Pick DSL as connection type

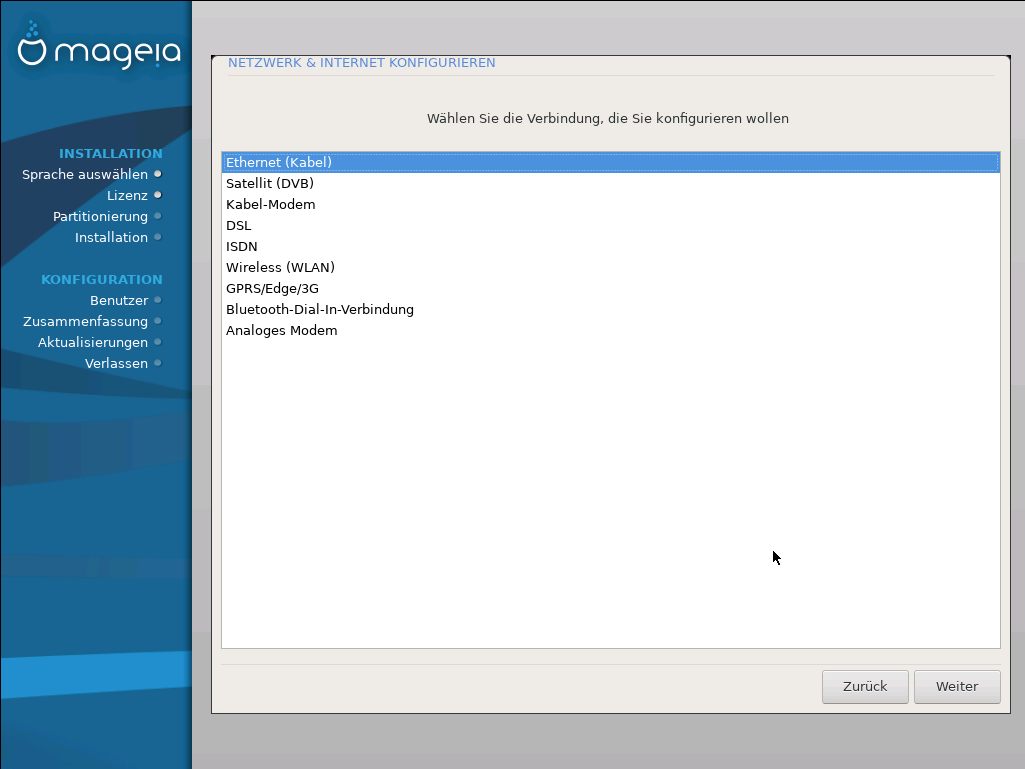[239, 225]
